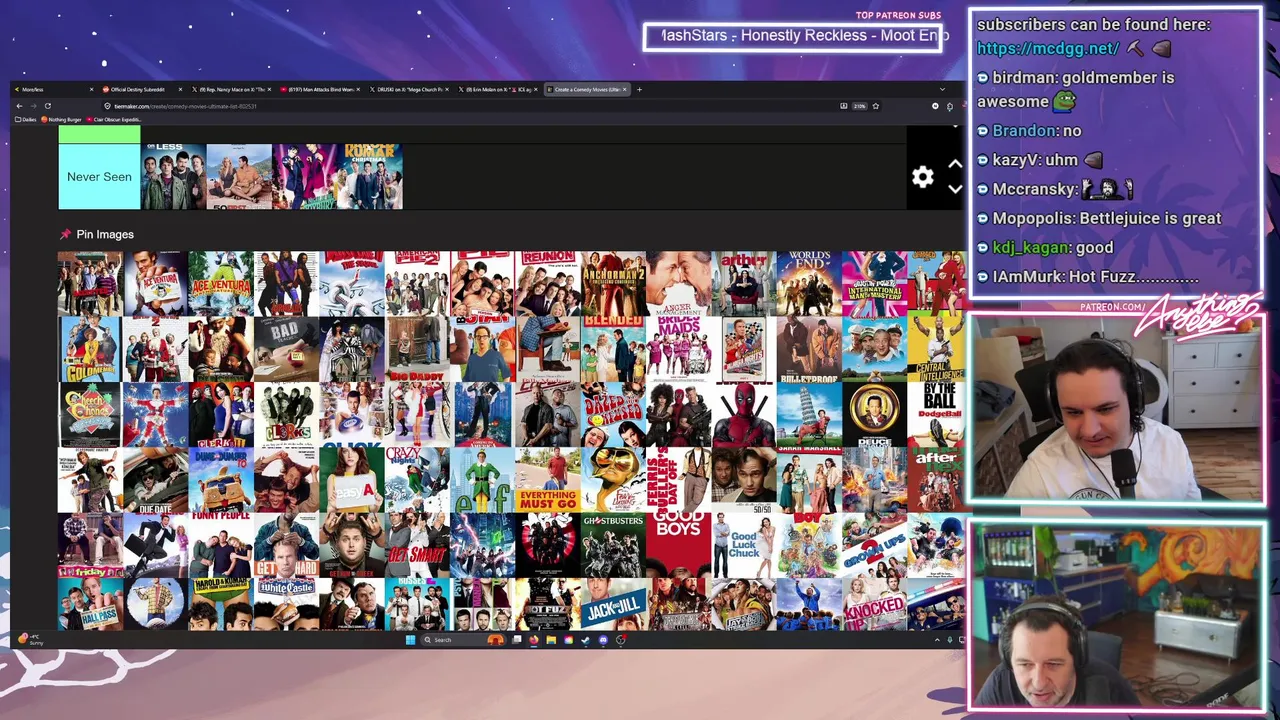
Task: Select the Clerks poster
Action: point(286,414)
